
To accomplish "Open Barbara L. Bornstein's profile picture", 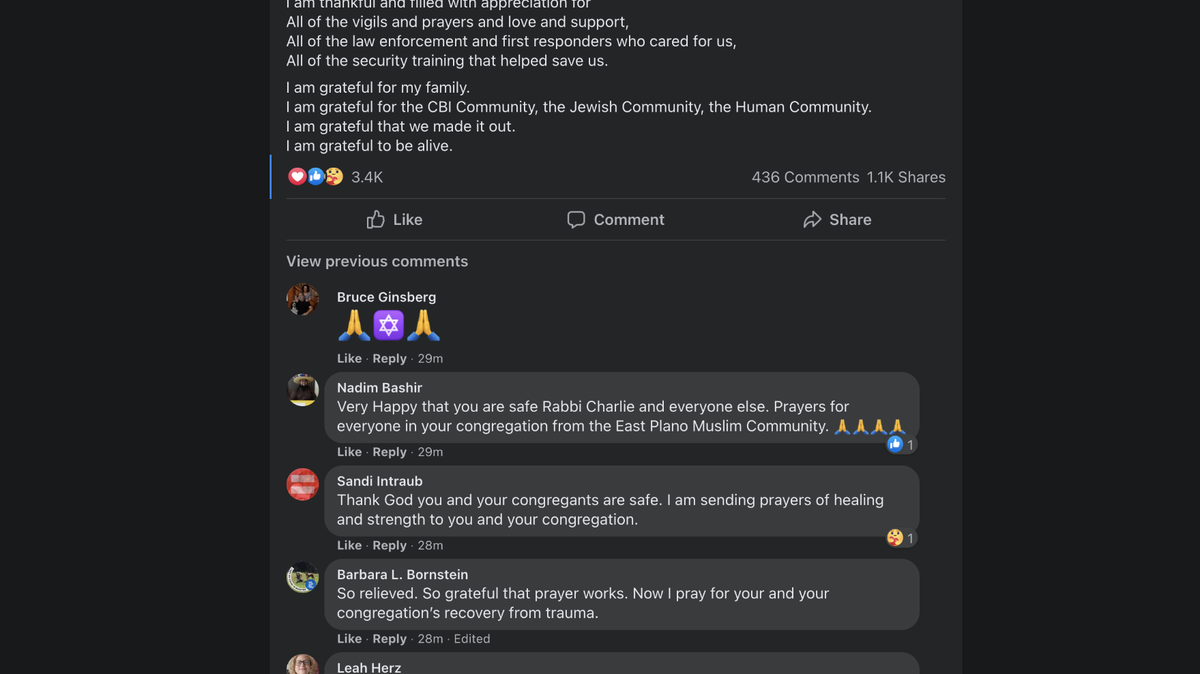I will tap(303, 577).
